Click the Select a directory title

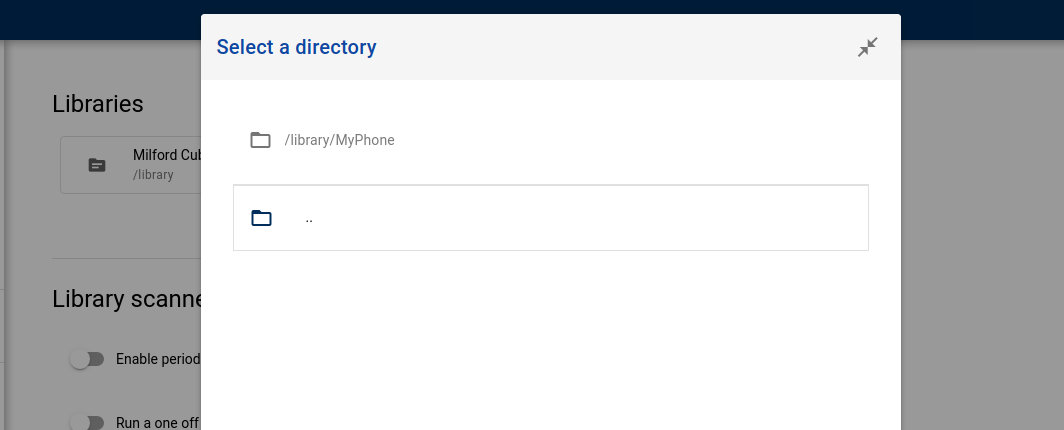pos(296,47)
